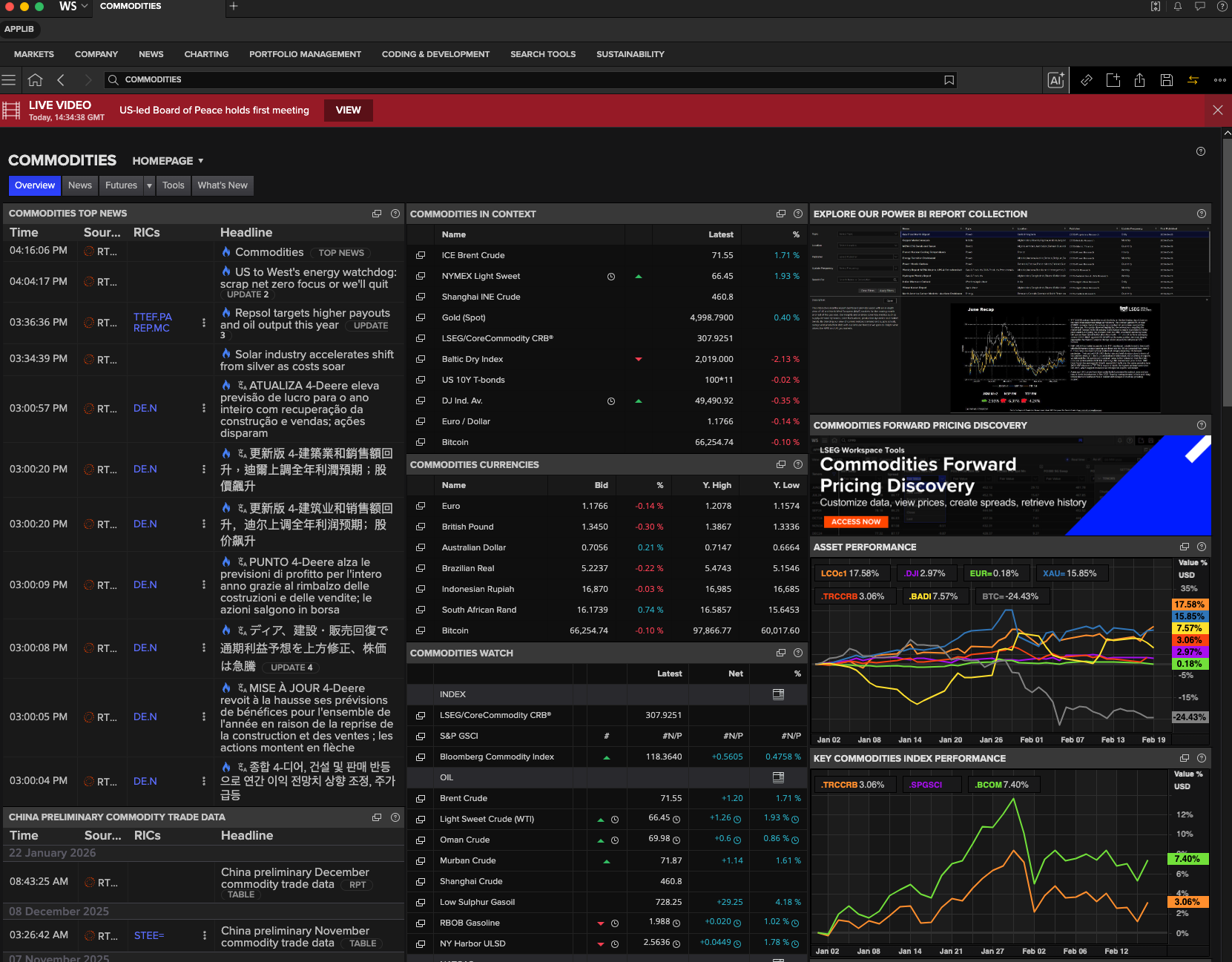The image size is (1232, 962).
Task: Click the save disk icon in toolbar
Action: (x=1167, y=80)
